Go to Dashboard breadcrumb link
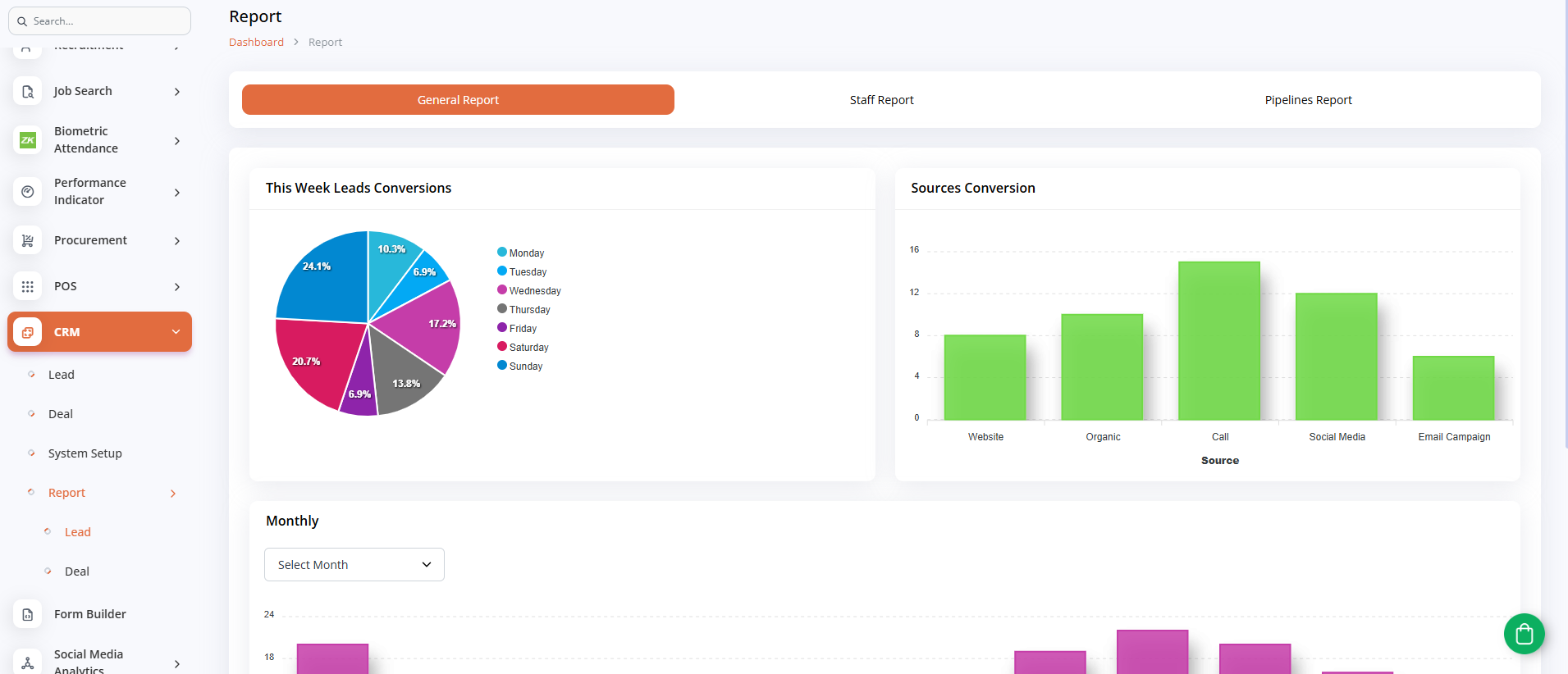This screenshot has height=674, width=1568. click(x=256, y=43)
